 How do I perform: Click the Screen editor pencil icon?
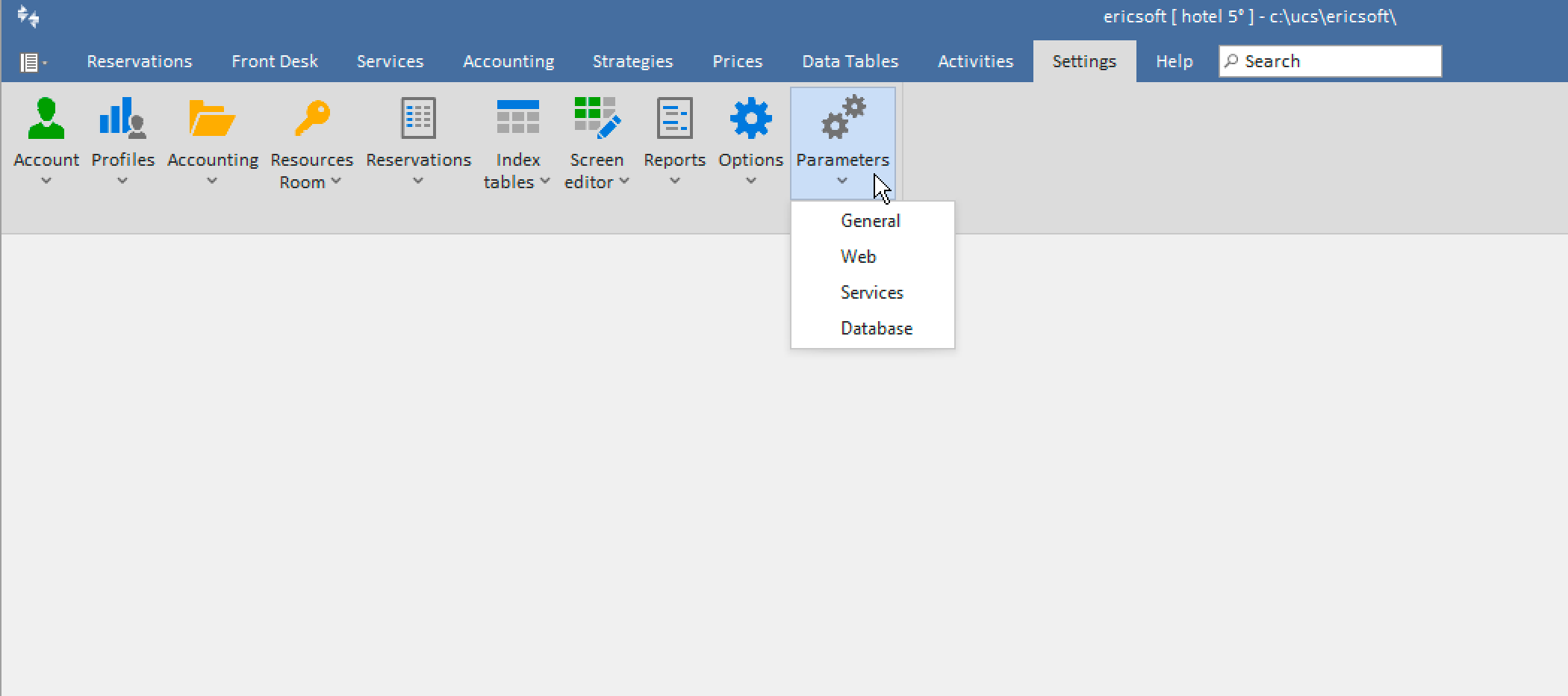click(x=597, y=118)
